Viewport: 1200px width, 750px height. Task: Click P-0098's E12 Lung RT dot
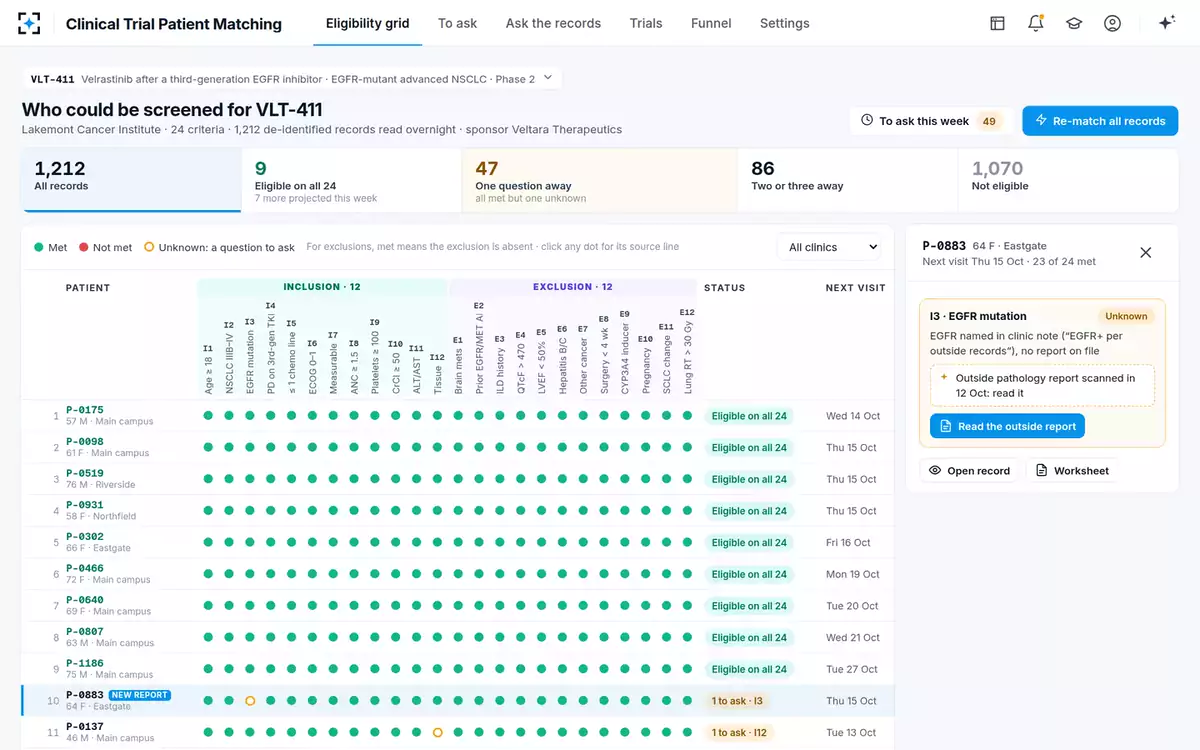click(x=687, y=448)
